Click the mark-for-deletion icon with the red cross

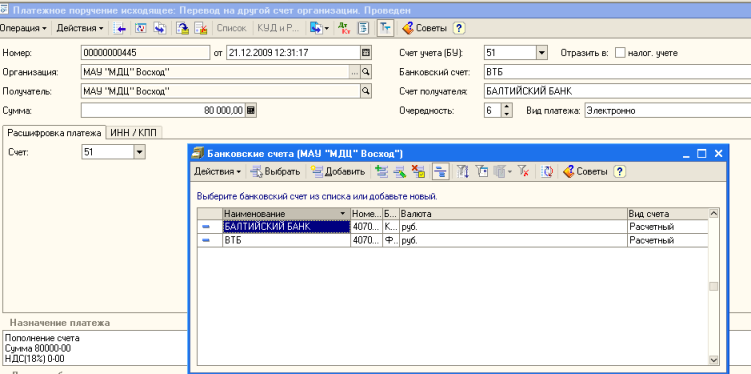click(x=419, y=171)
